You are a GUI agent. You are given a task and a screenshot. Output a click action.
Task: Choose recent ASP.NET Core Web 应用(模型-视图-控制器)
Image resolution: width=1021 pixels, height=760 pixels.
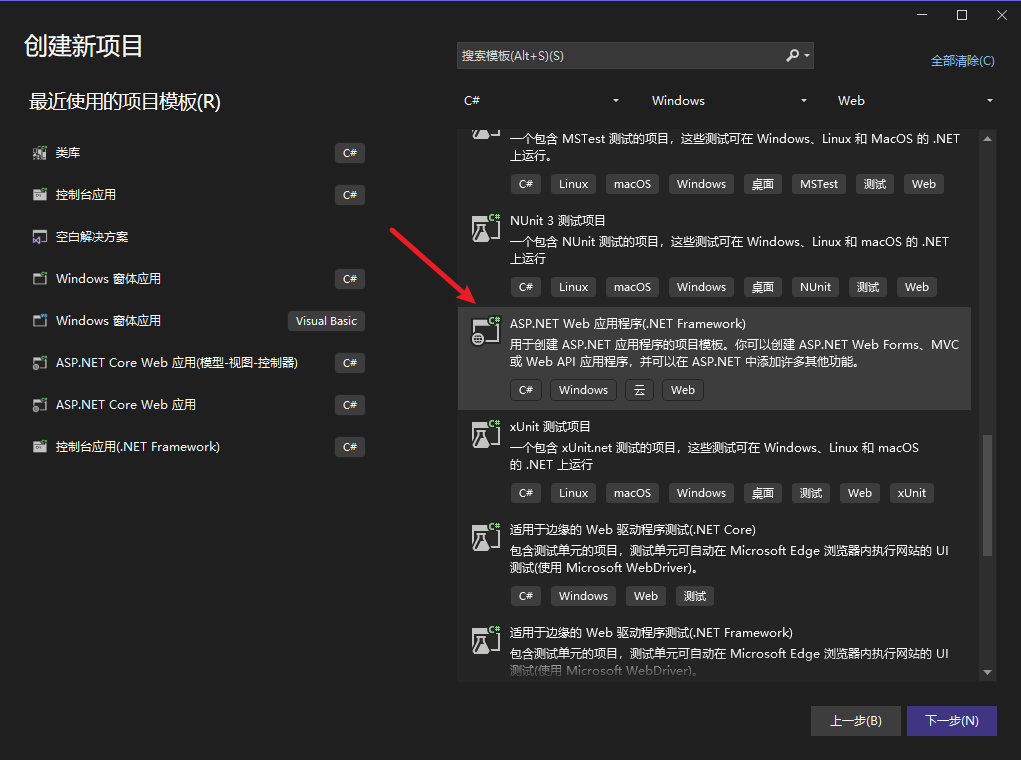click(x=197, y=363)
